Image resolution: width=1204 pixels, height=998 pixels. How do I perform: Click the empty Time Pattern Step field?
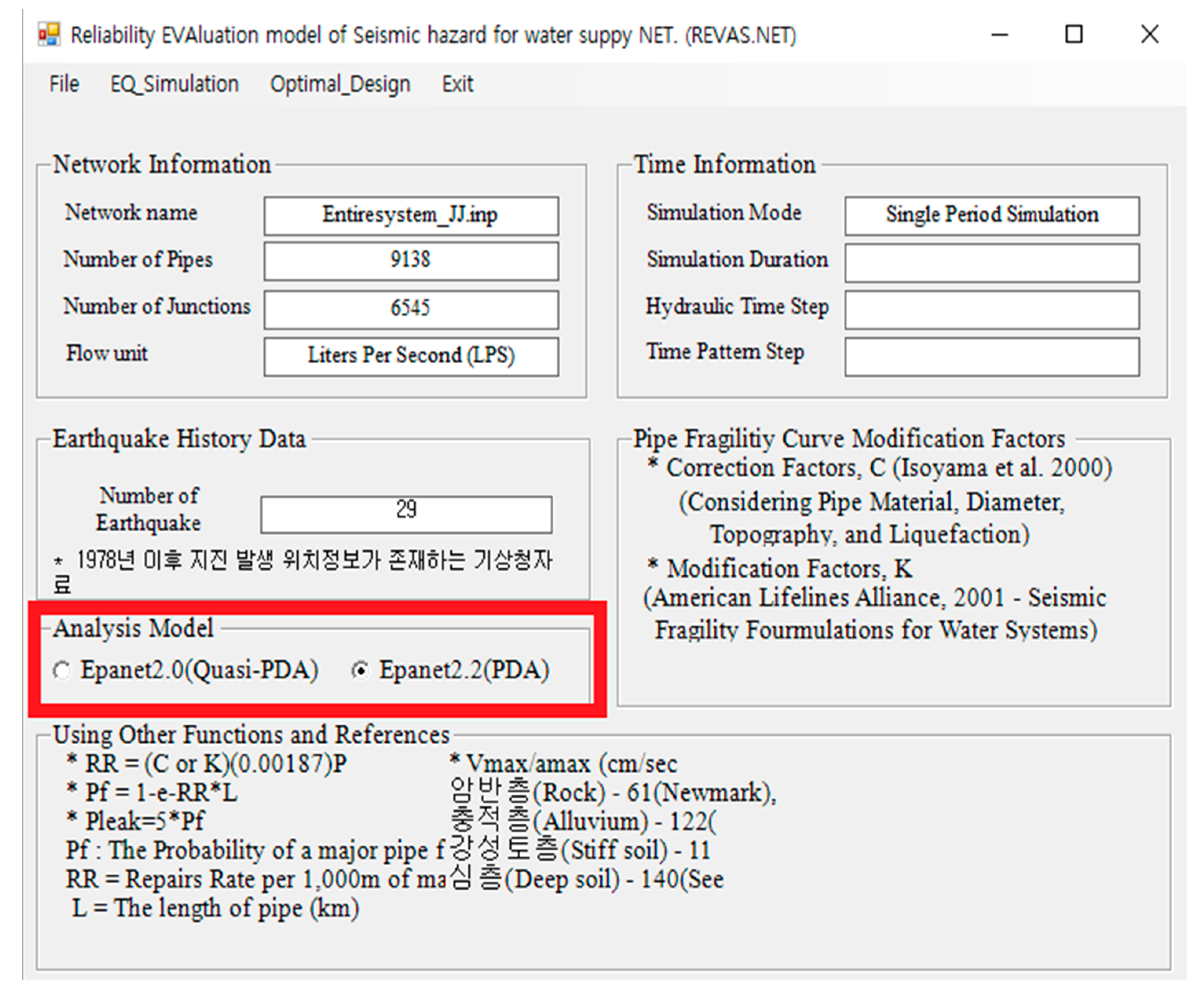click(992, 356)
